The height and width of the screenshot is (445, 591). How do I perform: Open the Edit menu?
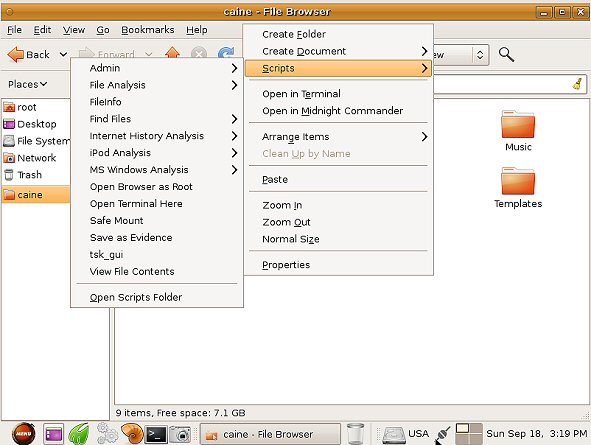(x=42, y=30)
